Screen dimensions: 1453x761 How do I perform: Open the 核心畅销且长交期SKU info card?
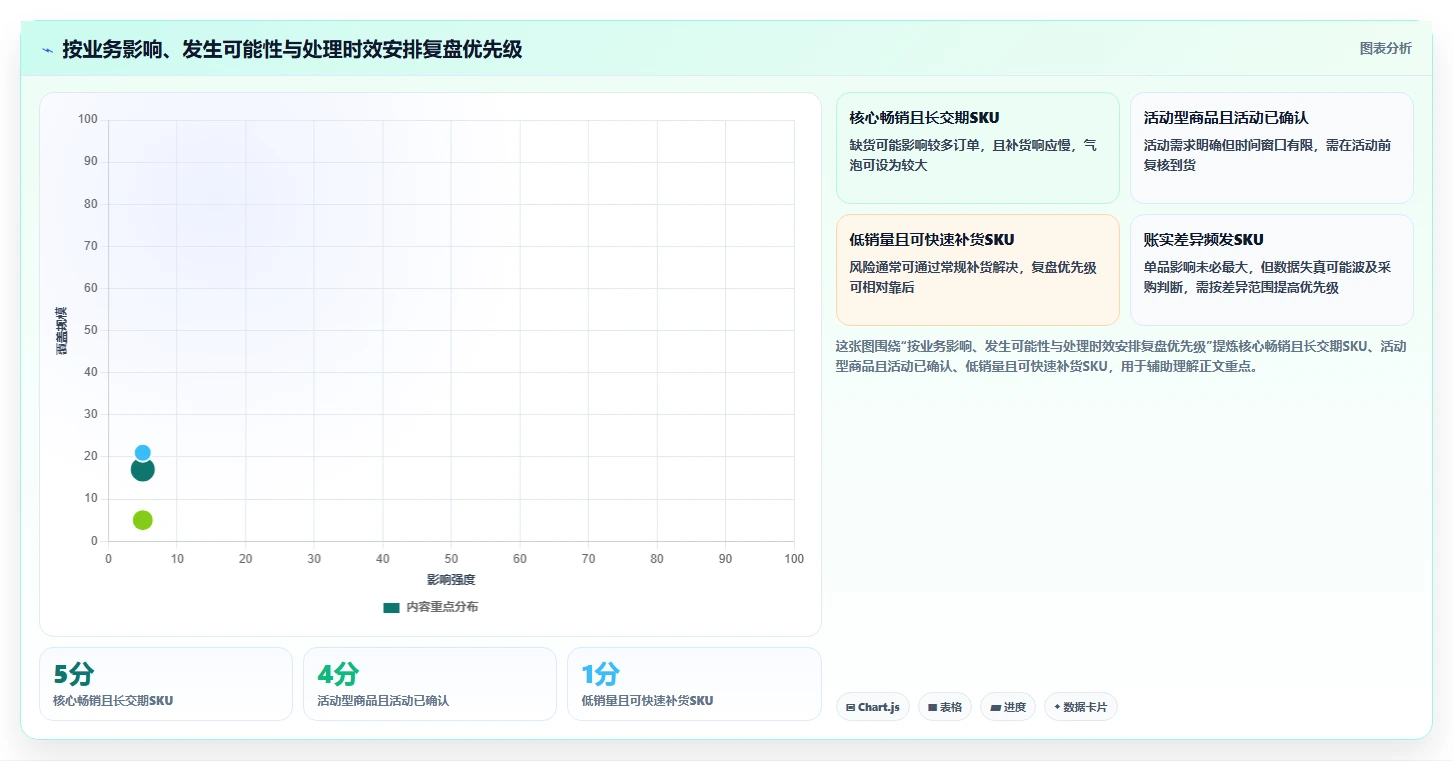[x=977, y=148]
